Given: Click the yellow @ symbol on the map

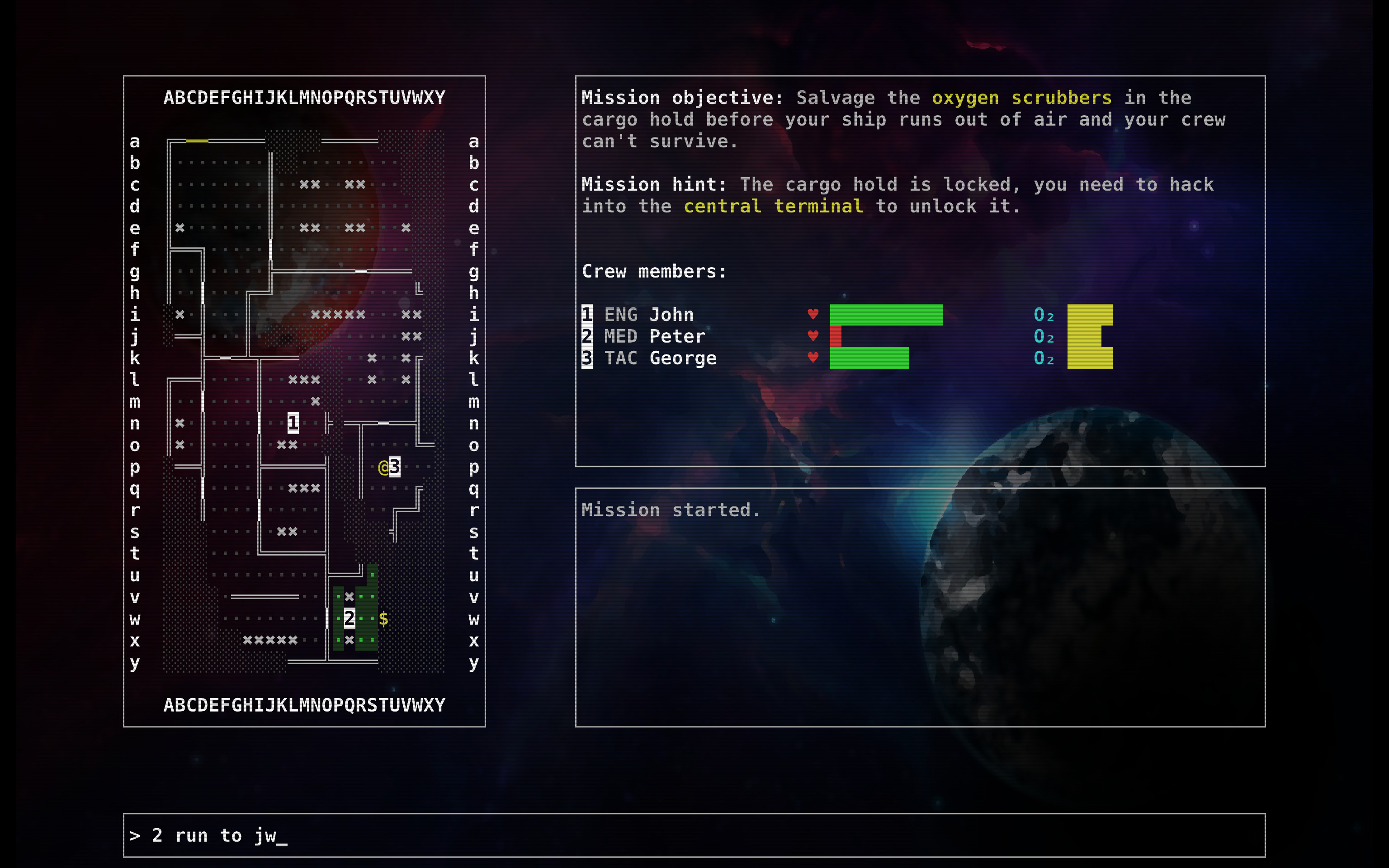Looking at the screenshot, I should pyautogui.click(x=383, y=467).
